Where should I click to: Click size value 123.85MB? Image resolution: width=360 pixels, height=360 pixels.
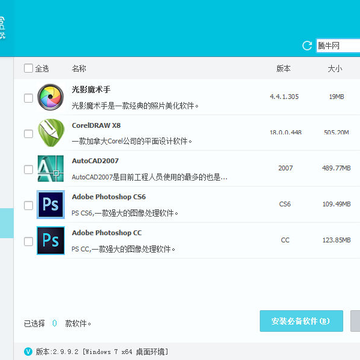pos(336,240)
